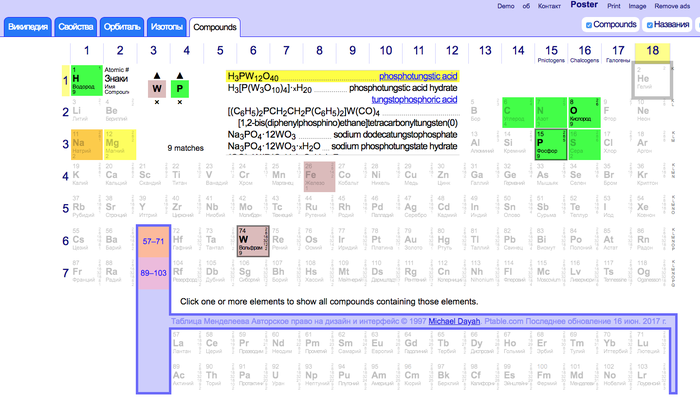This screenshot has height=411, width=700.
Task: Remove selected W element with its × mark
Action: [x=156, y=103]
